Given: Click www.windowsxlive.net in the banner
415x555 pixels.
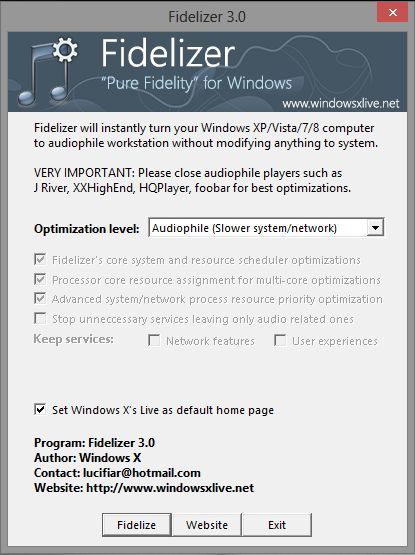Looking at the screenshot, I should (341, 103).
